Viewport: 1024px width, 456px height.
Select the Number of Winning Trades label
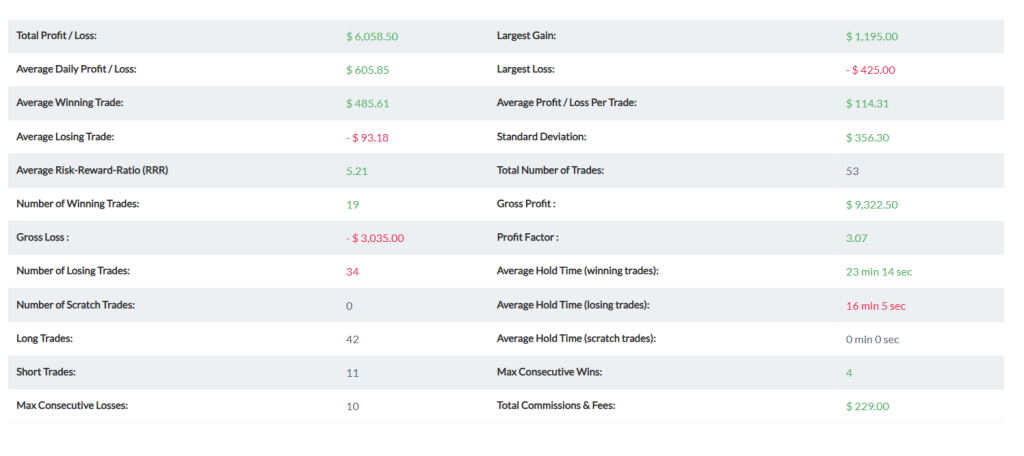coord(78,203)
